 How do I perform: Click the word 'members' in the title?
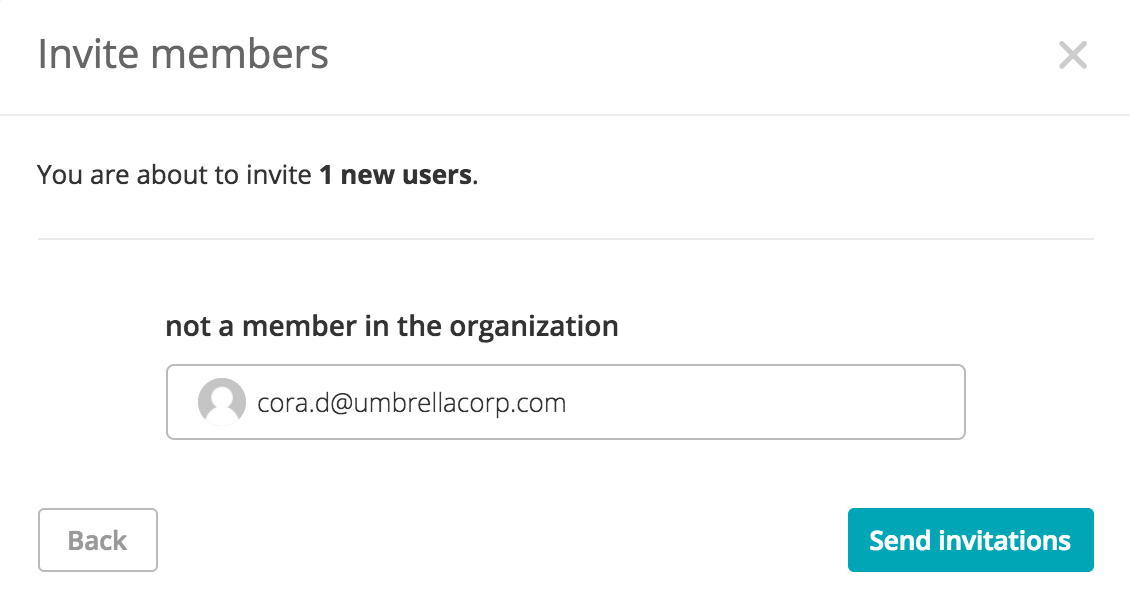pos(239,54)
